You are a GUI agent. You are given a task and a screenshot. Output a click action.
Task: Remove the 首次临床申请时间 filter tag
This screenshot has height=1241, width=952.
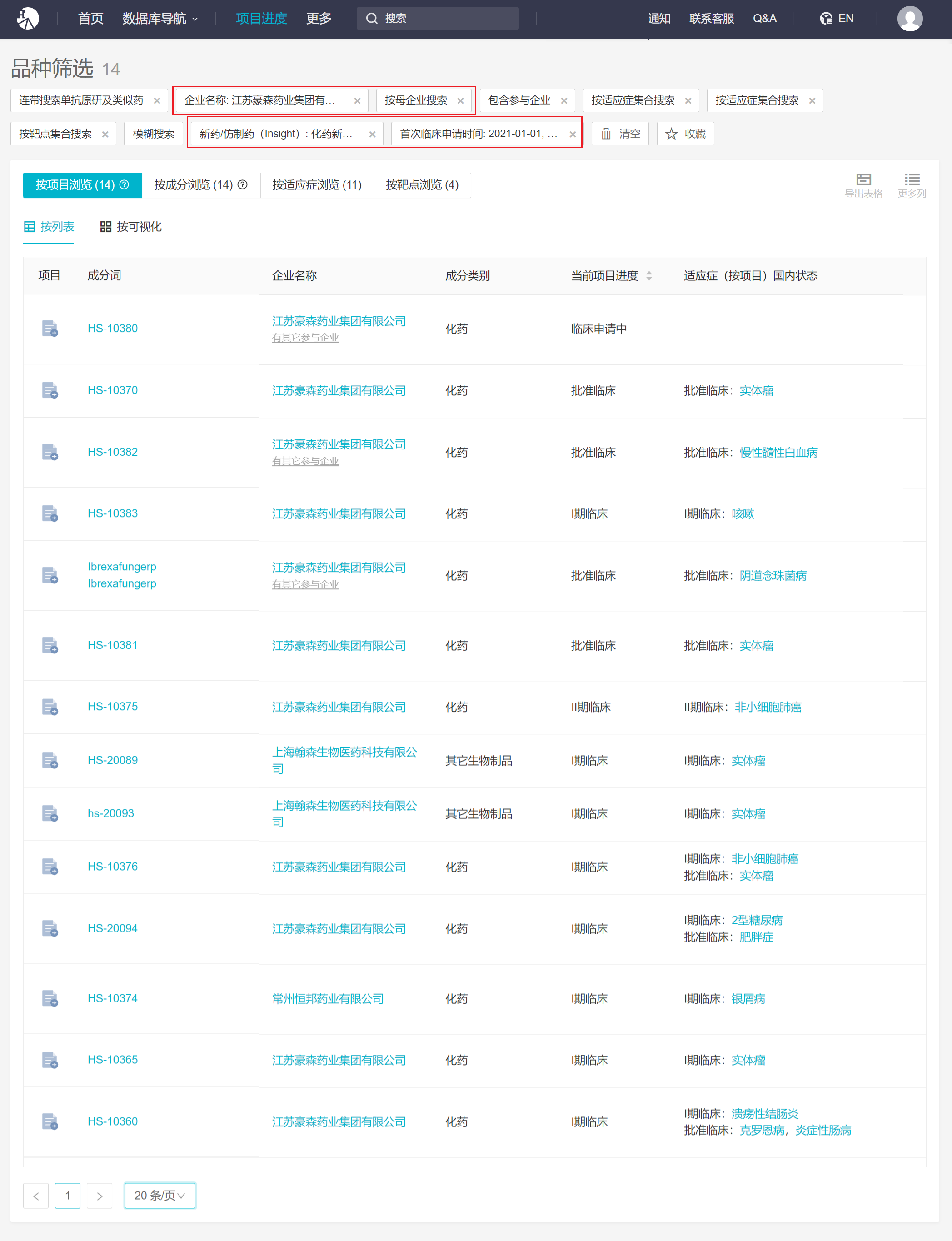tap(572, 135)
